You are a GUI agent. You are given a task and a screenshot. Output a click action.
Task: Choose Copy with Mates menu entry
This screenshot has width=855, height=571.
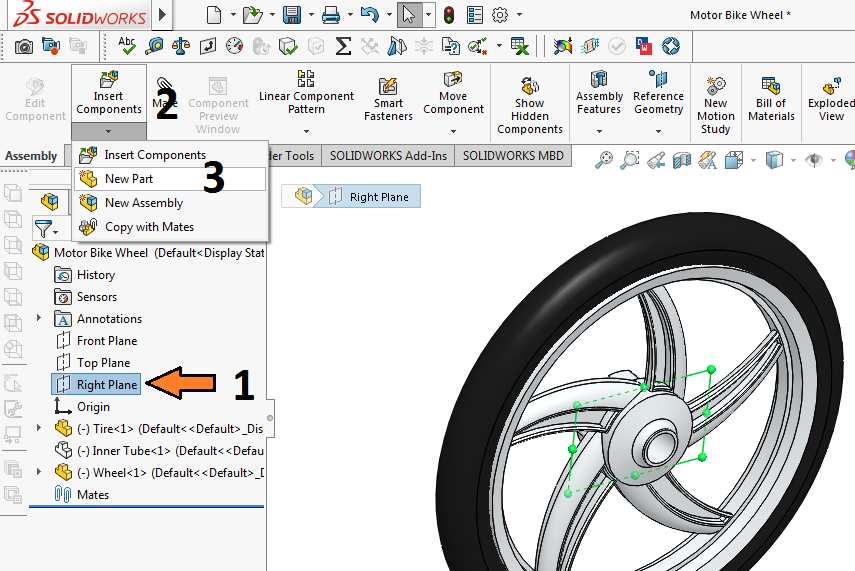coord(170,227)
